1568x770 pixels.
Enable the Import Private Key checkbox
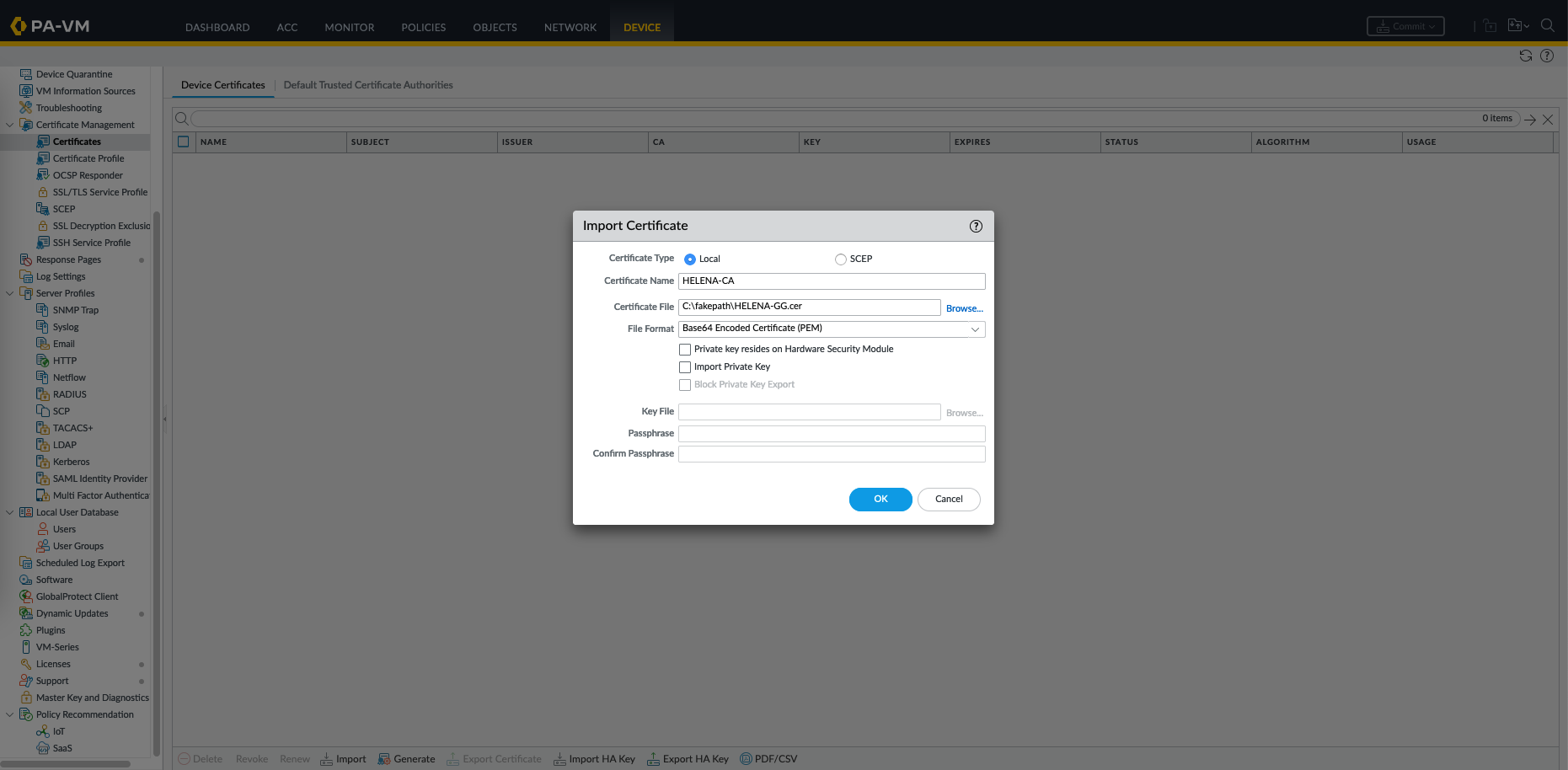click(x=685, y=367)
